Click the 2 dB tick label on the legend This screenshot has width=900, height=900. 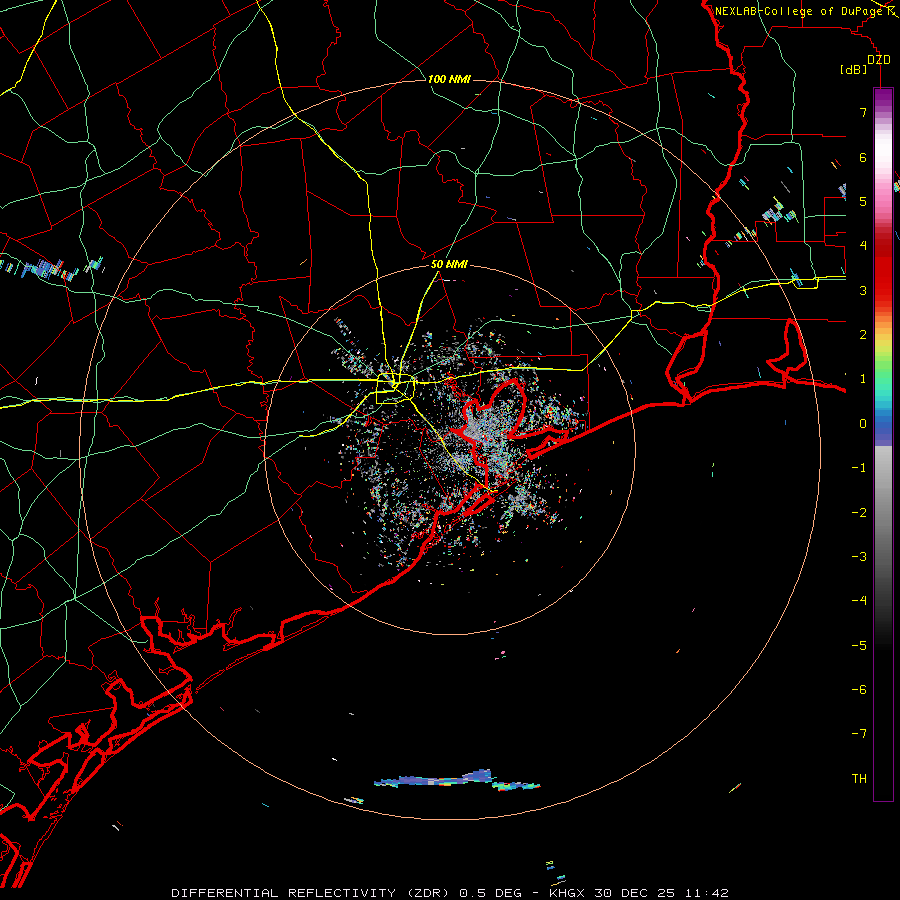tap(863, 335)
